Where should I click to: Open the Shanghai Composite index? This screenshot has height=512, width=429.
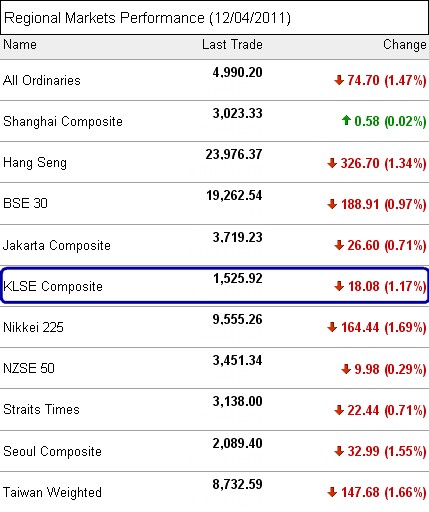point(63,121)
